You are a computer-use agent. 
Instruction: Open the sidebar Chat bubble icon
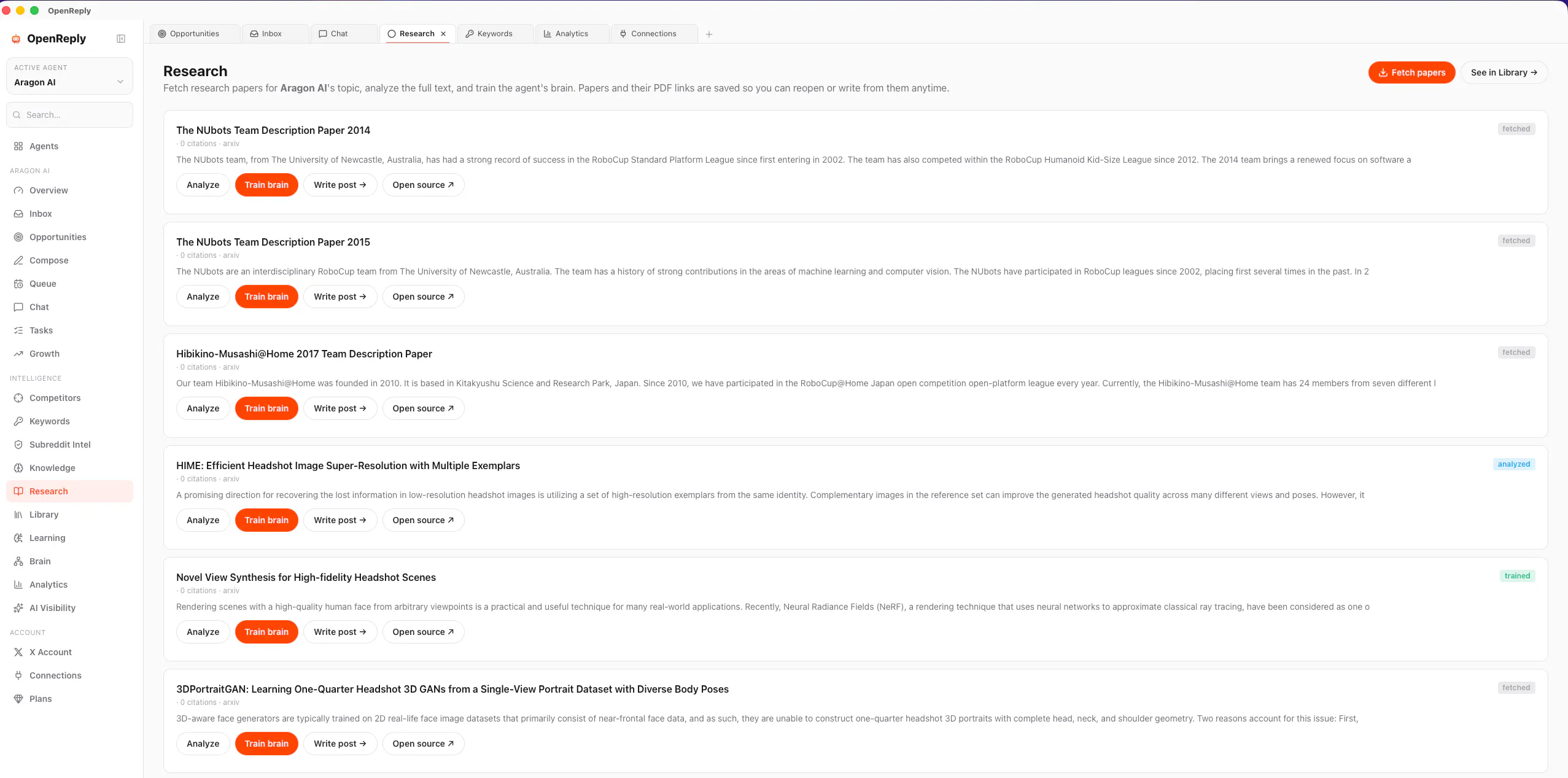click(18, 307)
